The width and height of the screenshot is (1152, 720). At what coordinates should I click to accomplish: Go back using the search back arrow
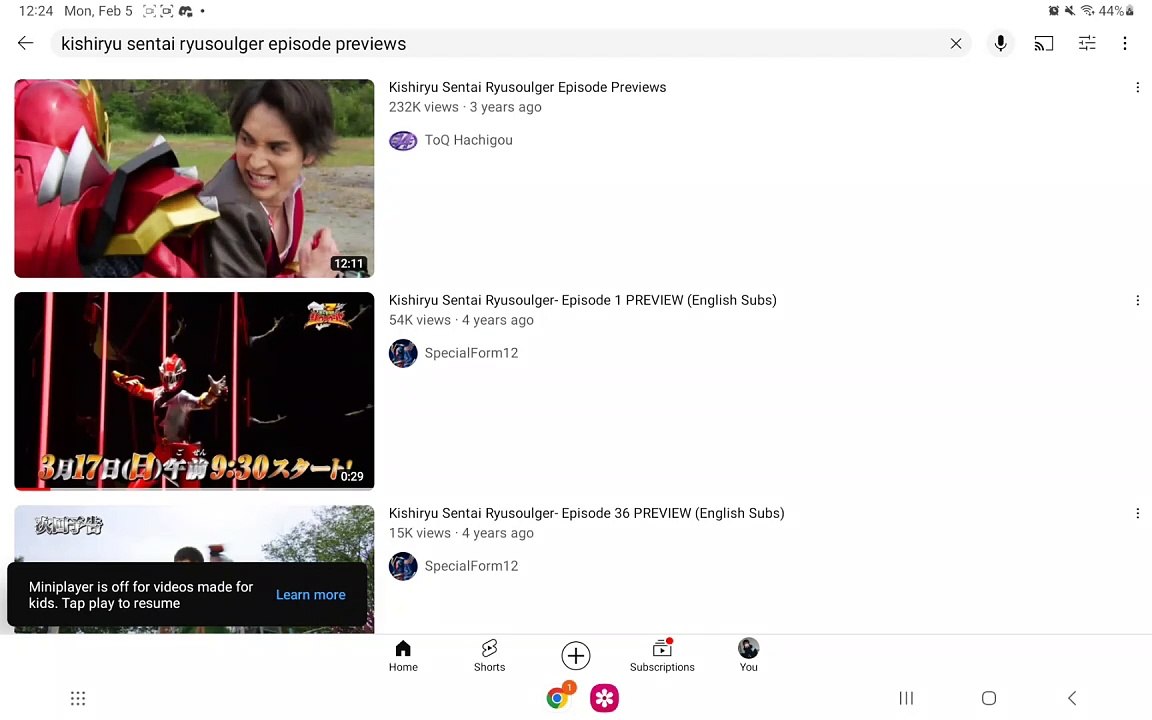[26, 43]
